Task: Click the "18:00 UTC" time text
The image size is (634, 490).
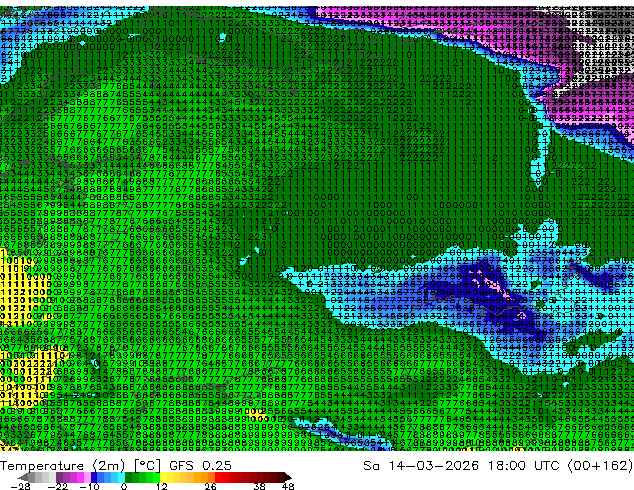Action: click(524, 466)
